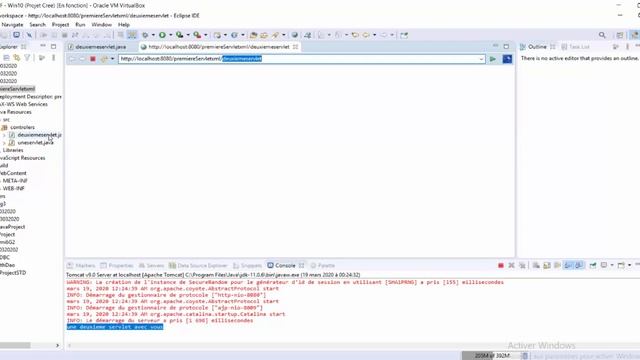This screenshot has height=360, width=640.
Task: Click the Open Web Browser globe icon
Action: pyautogui.click(x=294, y=35)
